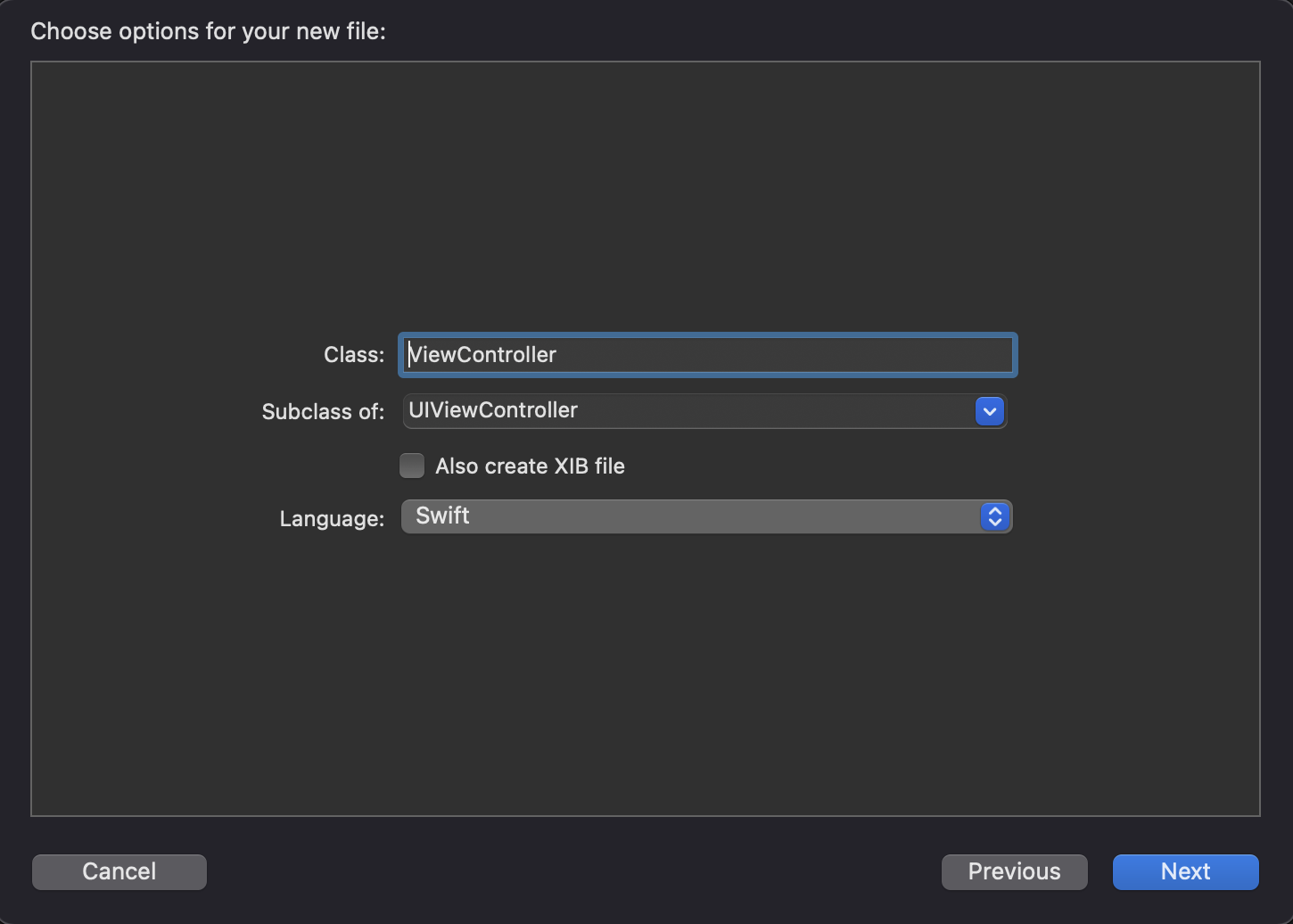Click the 'Class:' label

(x=354, y=355)
